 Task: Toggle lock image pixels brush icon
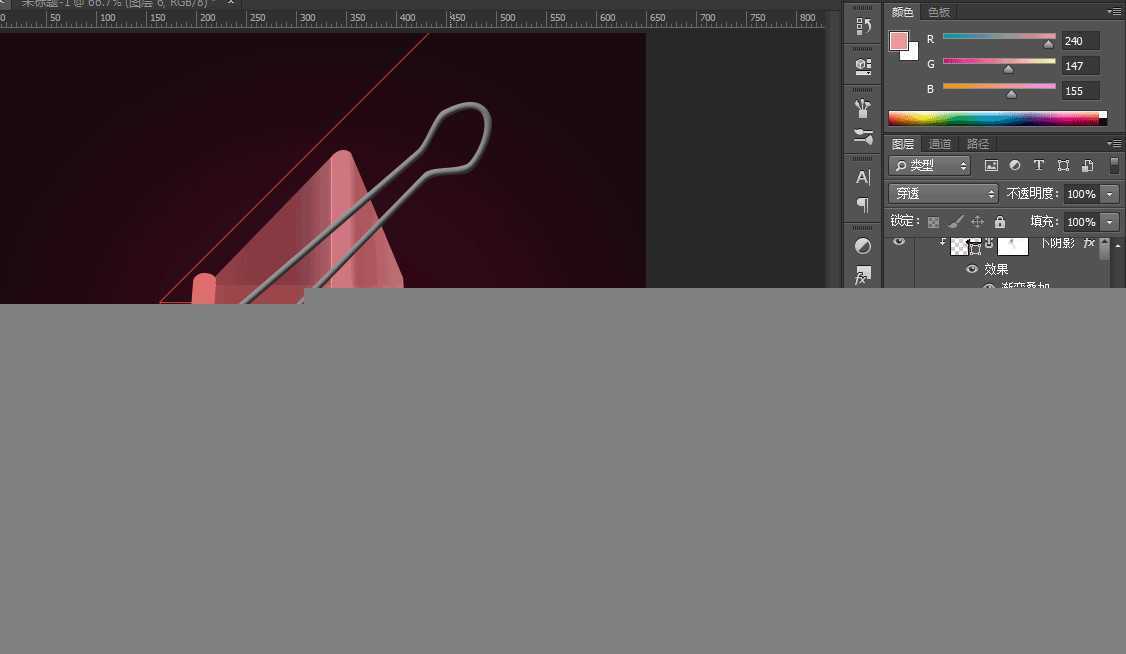coord(955,222)
